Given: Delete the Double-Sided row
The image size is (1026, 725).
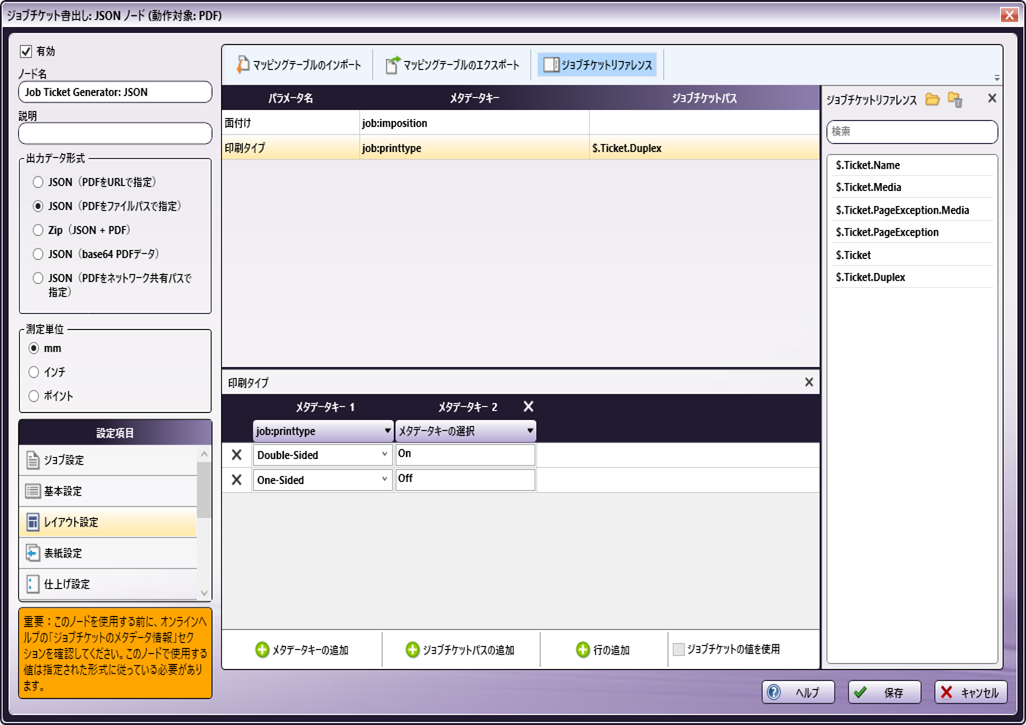Looking at the screenshot, I should coord(237,455).
